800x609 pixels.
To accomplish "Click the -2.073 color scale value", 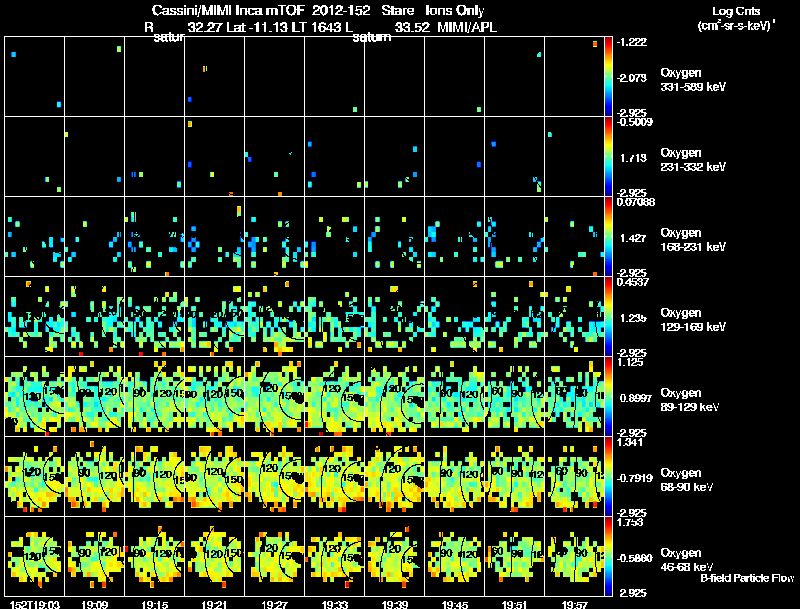I will (632, 78).
